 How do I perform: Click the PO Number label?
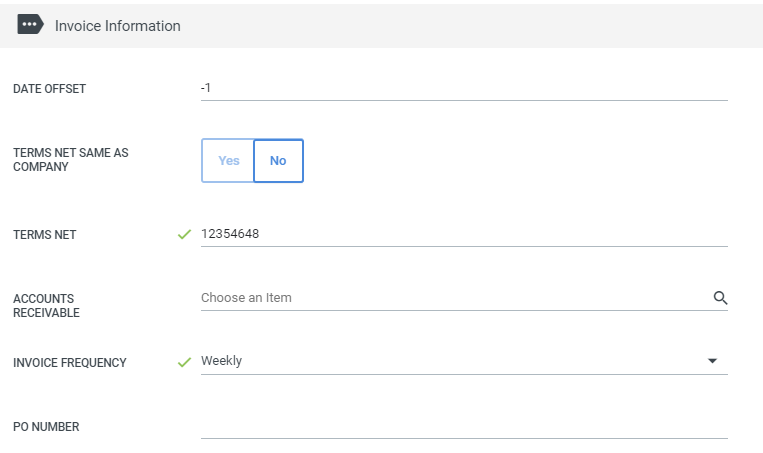tap(46, 427)
